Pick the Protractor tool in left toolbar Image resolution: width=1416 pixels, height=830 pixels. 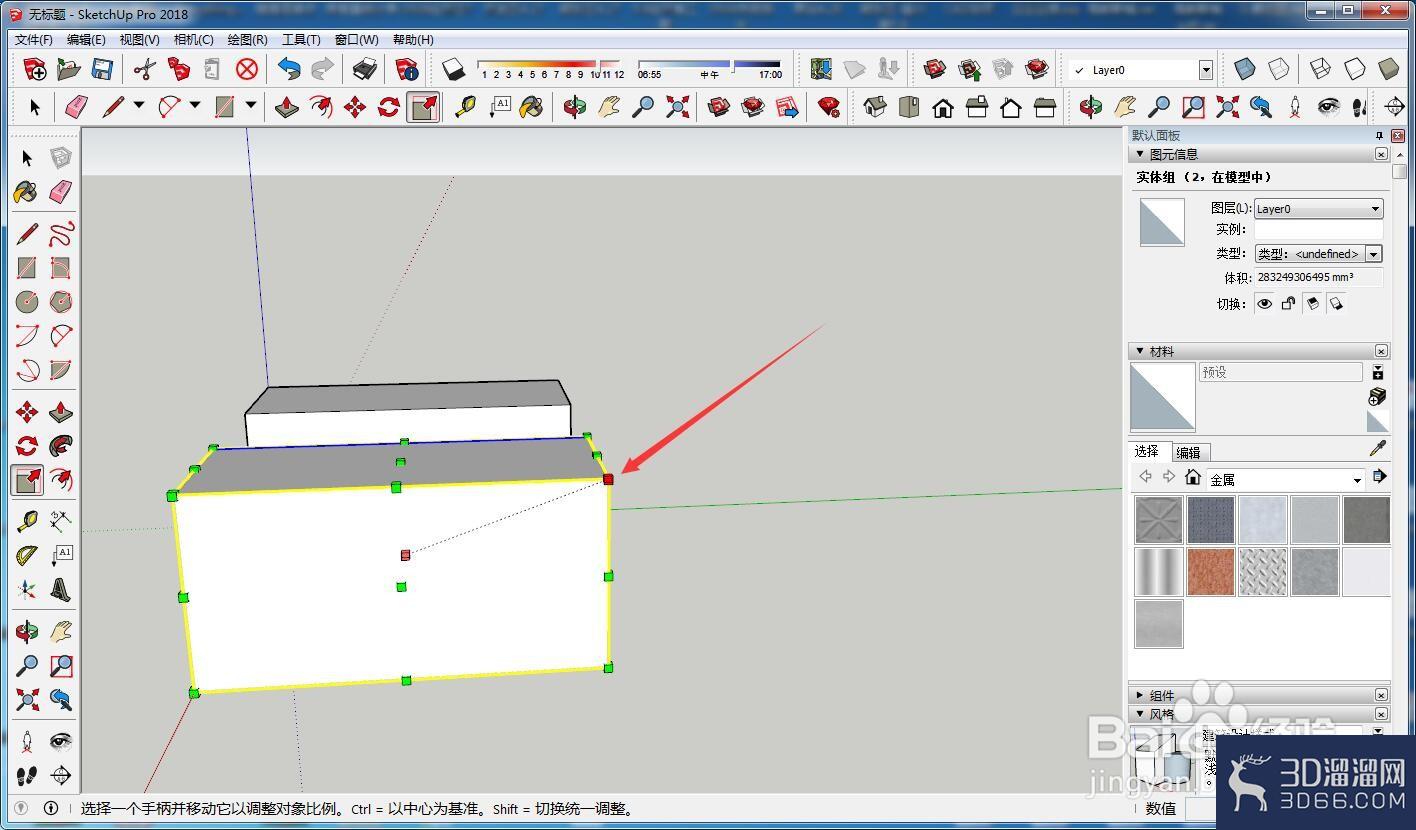tap(27, 555)
